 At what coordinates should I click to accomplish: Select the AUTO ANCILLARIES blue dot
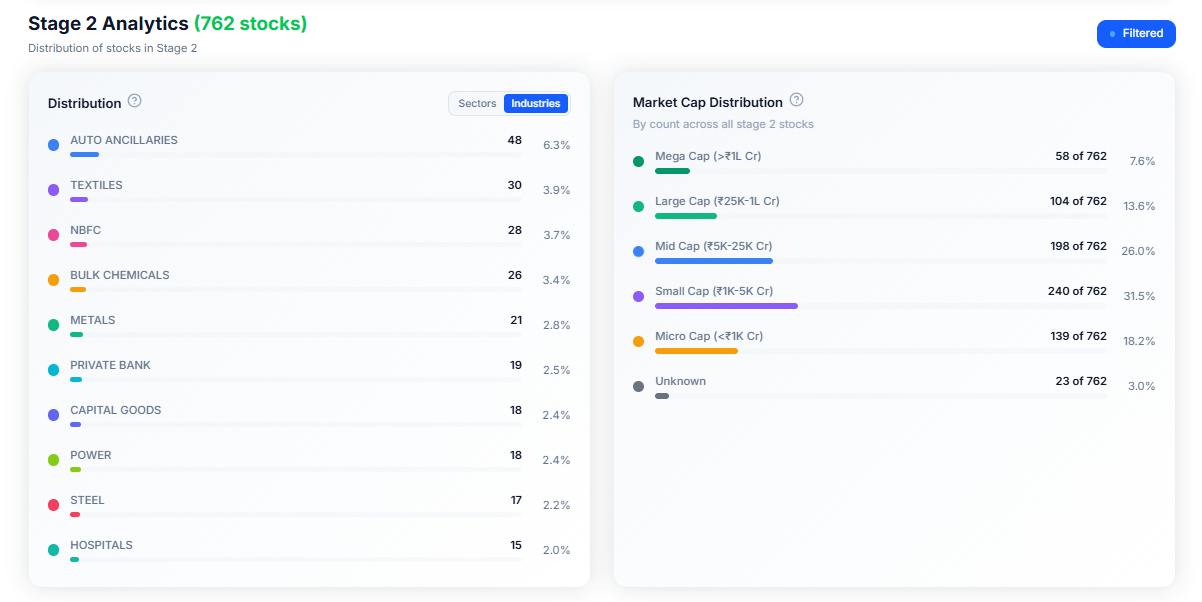coord(54,145)
